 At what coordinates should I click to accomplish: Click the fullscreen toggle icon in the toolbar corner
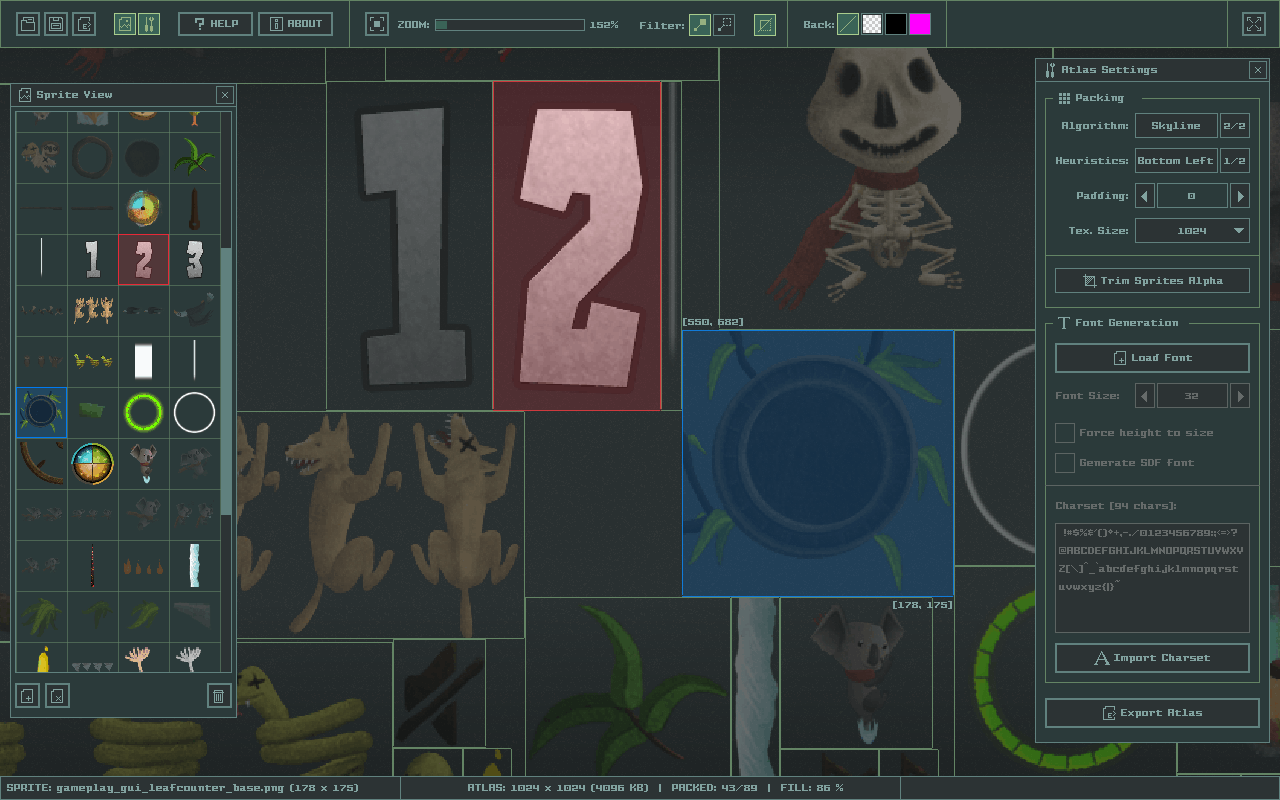1254,24
